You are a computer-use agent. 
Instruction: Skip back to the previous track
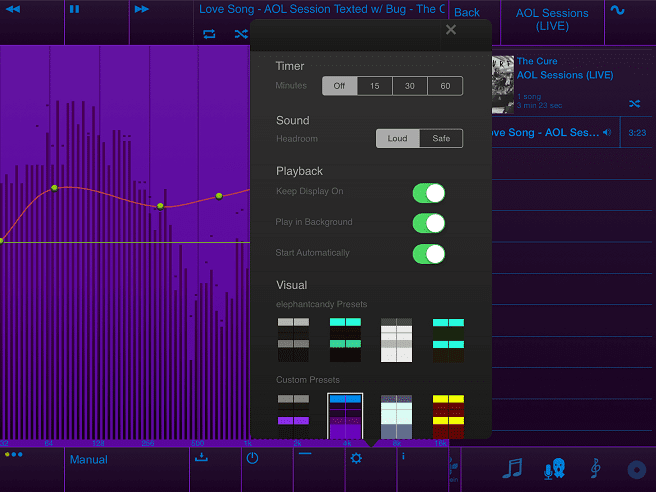(x=13, y=9)
